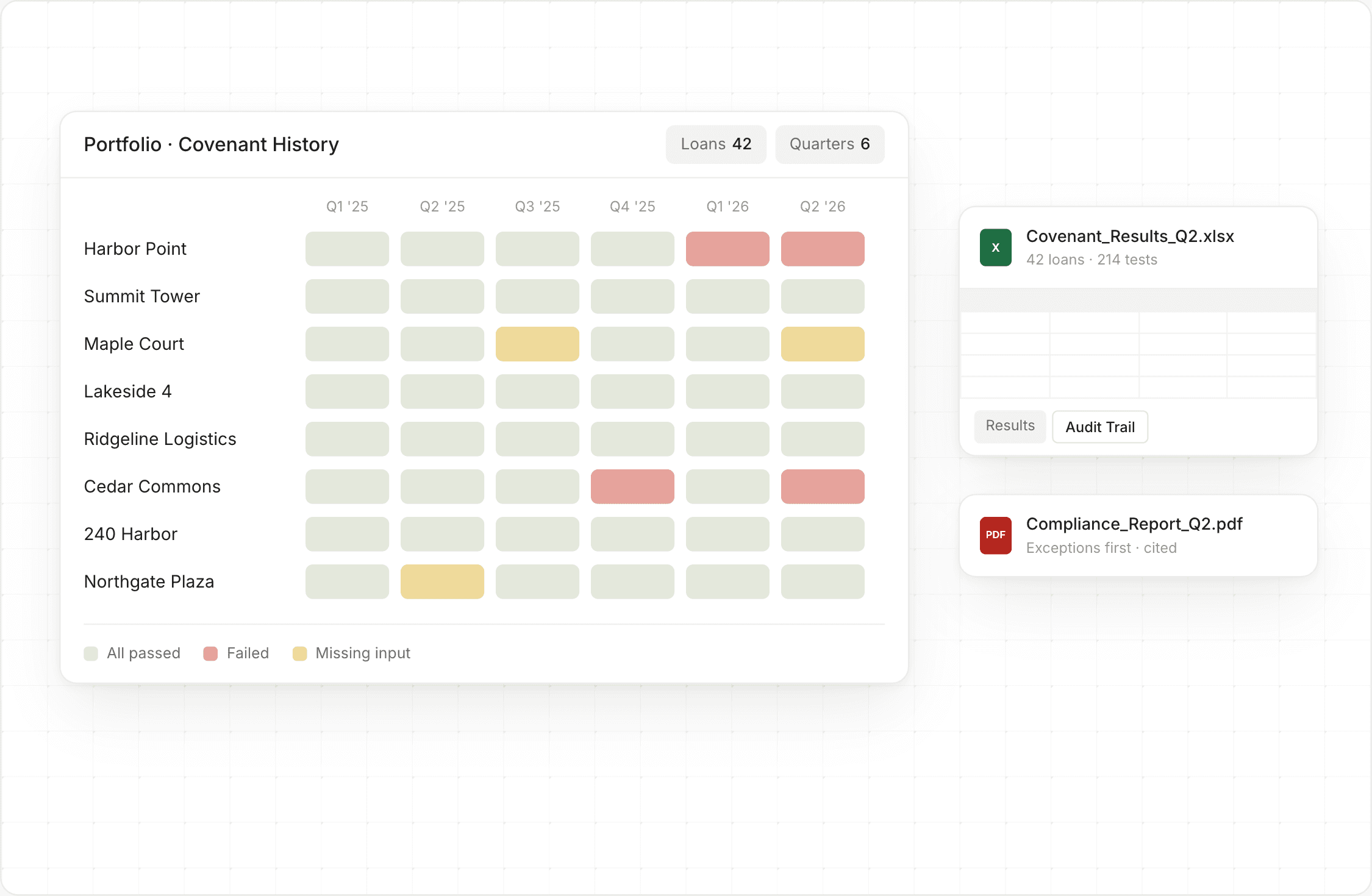The image size is (1372, 896).
Task: Click the Failed legend swatch
Action: [210, 653]
